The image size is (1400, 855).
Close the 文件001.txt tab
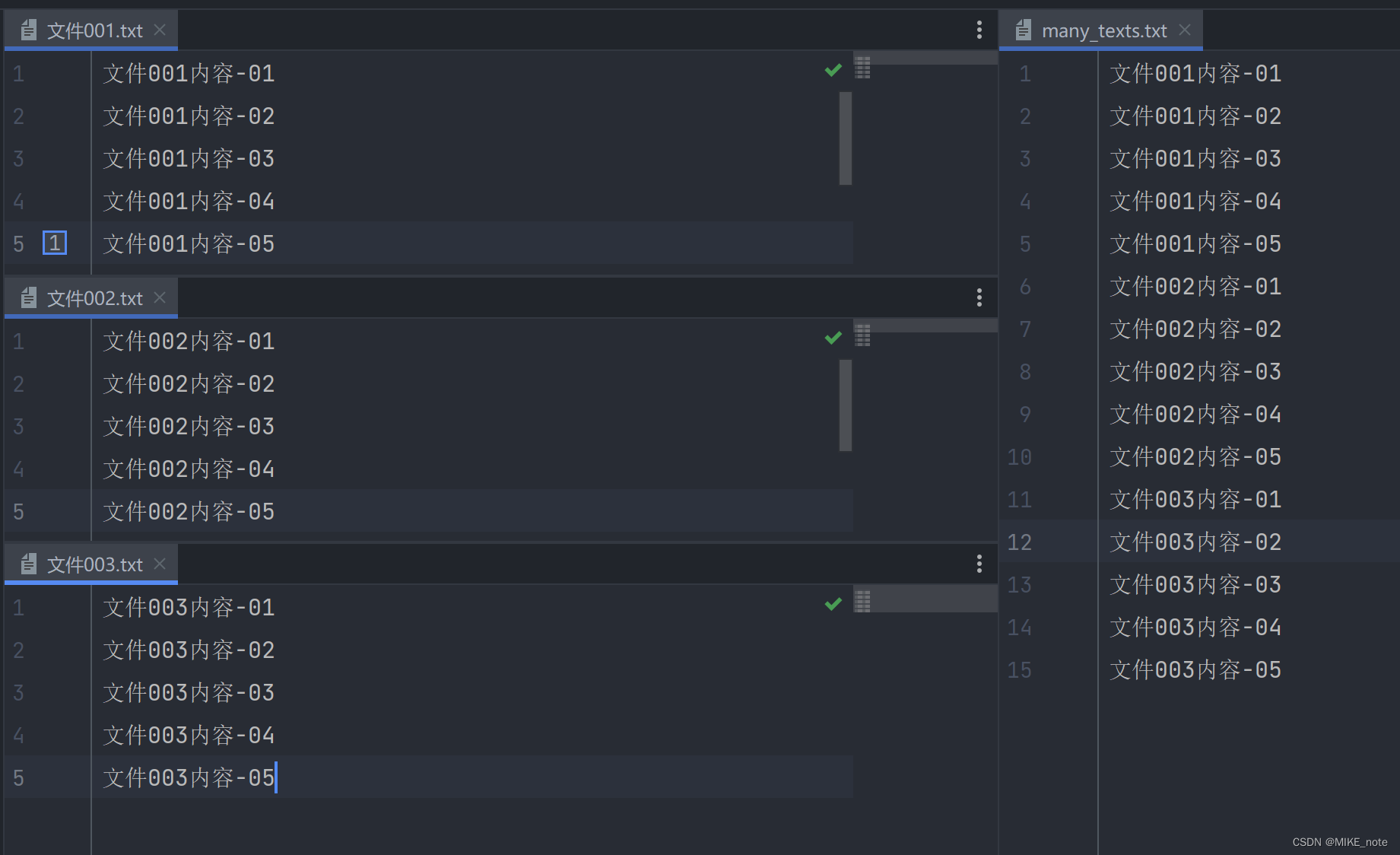160,30
